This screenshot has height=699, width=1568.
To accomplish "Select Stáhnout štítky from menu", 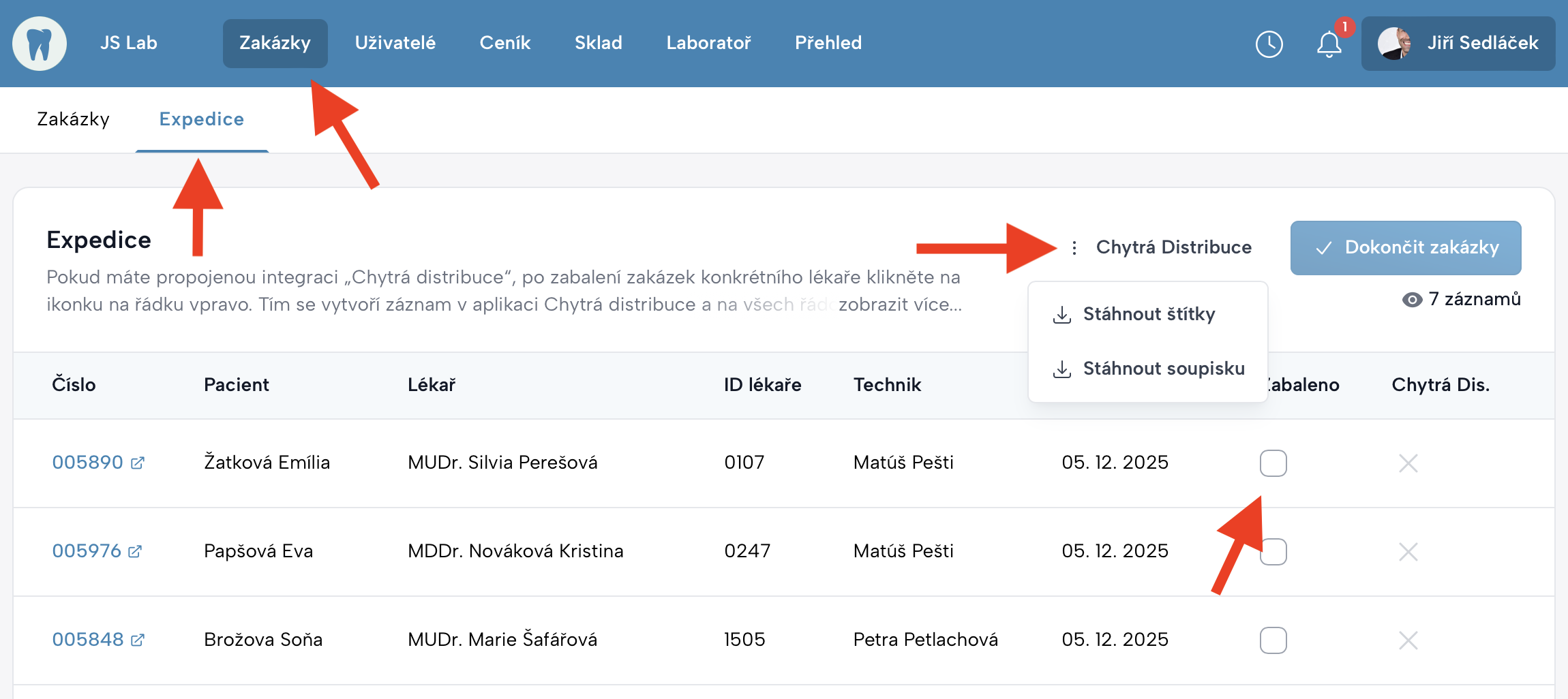I will point(1148,314).
